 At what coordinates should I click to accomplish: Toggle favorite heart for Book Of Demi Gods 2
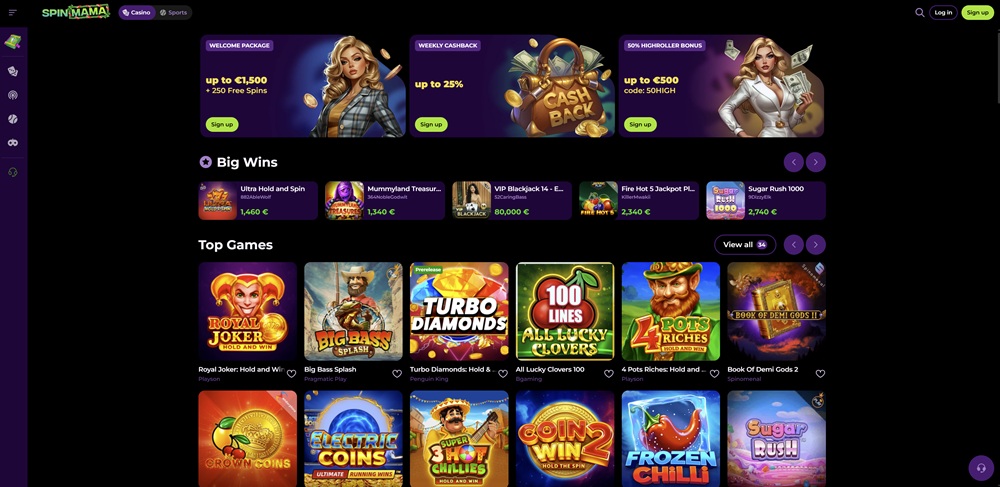point(820,374)
